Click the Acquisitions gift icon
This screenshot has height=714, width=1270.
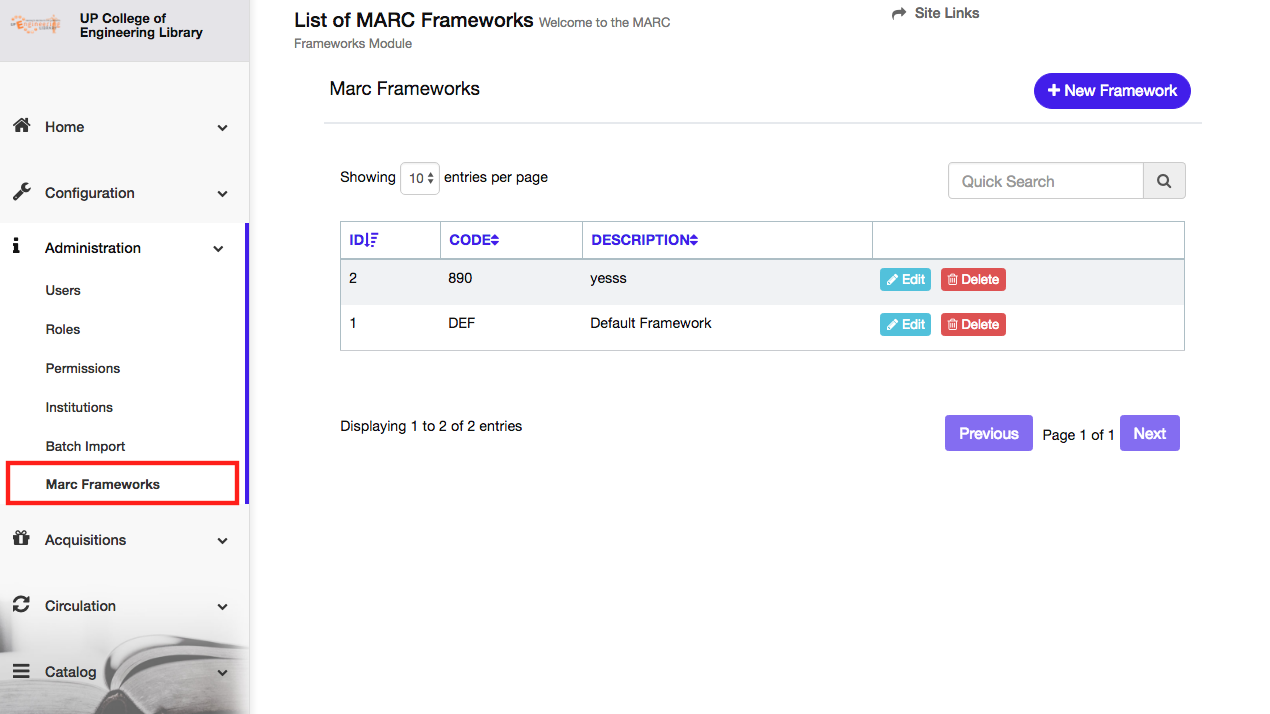coord(21,538)
